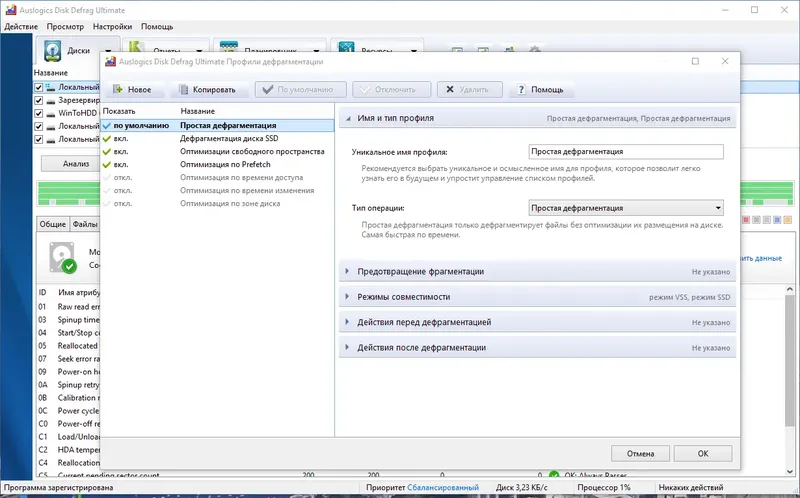Enable откл. profile Оптимизация по времени доступа
The width and height of the screenshot is (800, 498).
coord(107,178)
